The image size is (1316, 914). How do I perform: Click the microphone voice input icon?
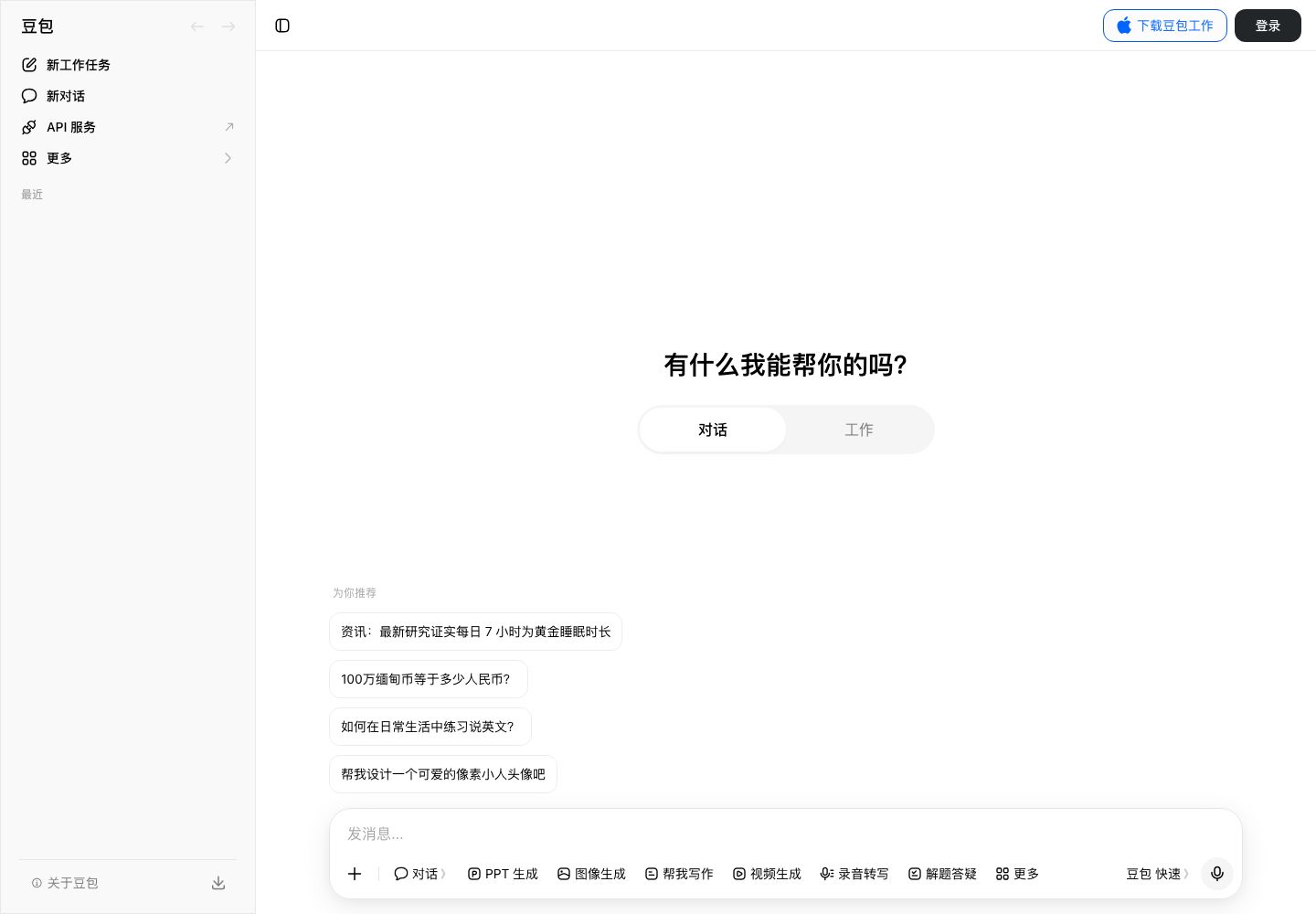[x=1217, y=874]
